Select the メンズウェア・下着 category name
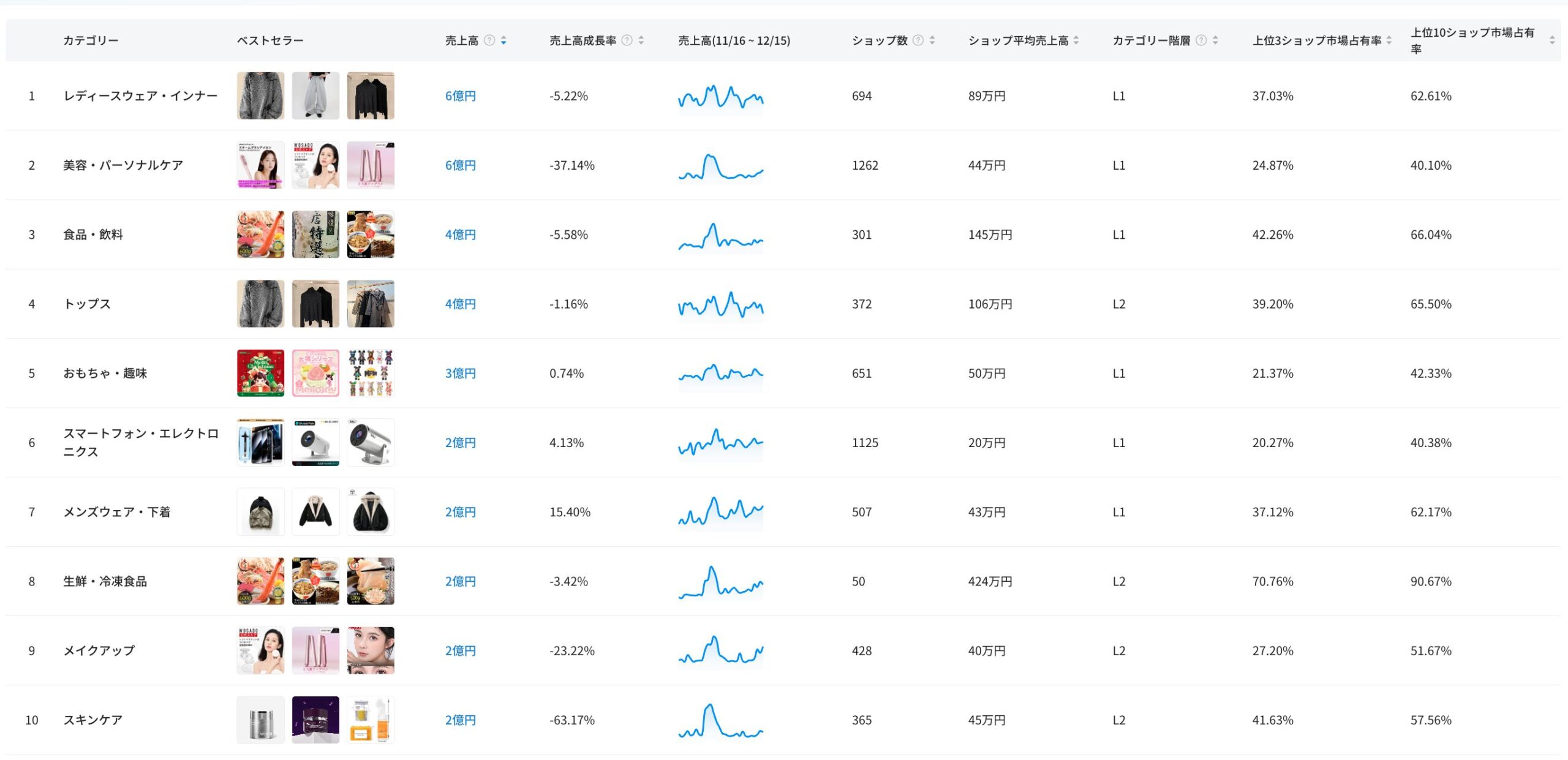This screenshot has height=760, width=1568. 116,512
